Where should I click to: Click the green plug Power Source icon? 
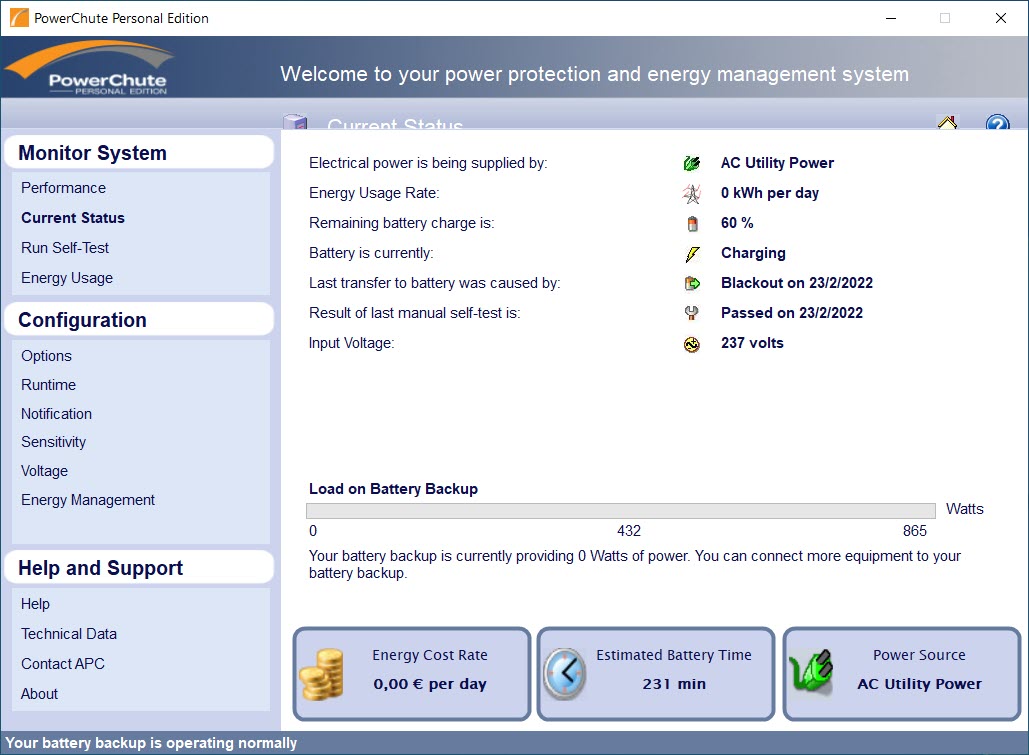[x=812, y=672]
